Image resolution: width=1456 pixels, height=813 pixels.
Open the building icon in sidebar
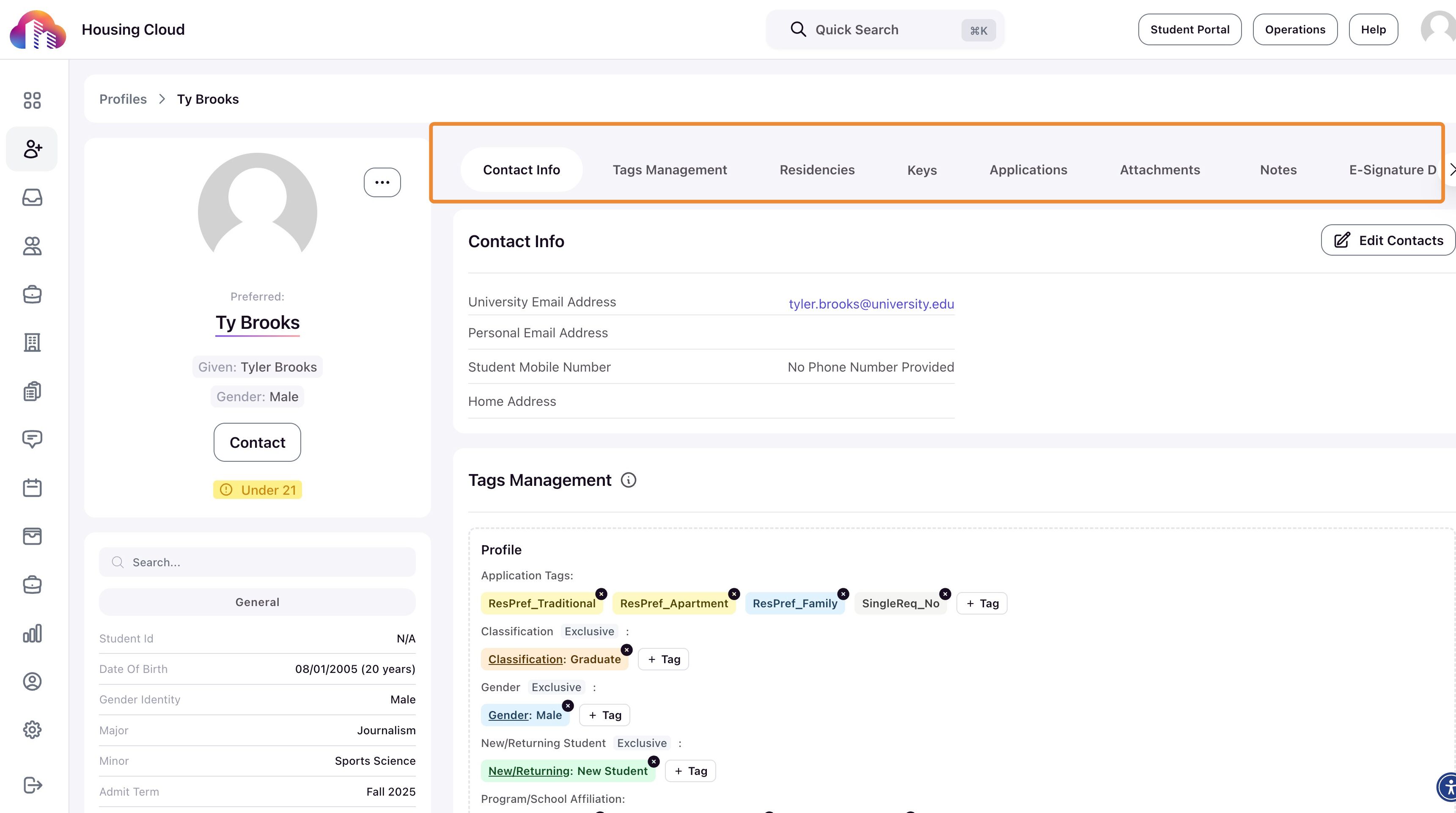click(x=32, y=342)
